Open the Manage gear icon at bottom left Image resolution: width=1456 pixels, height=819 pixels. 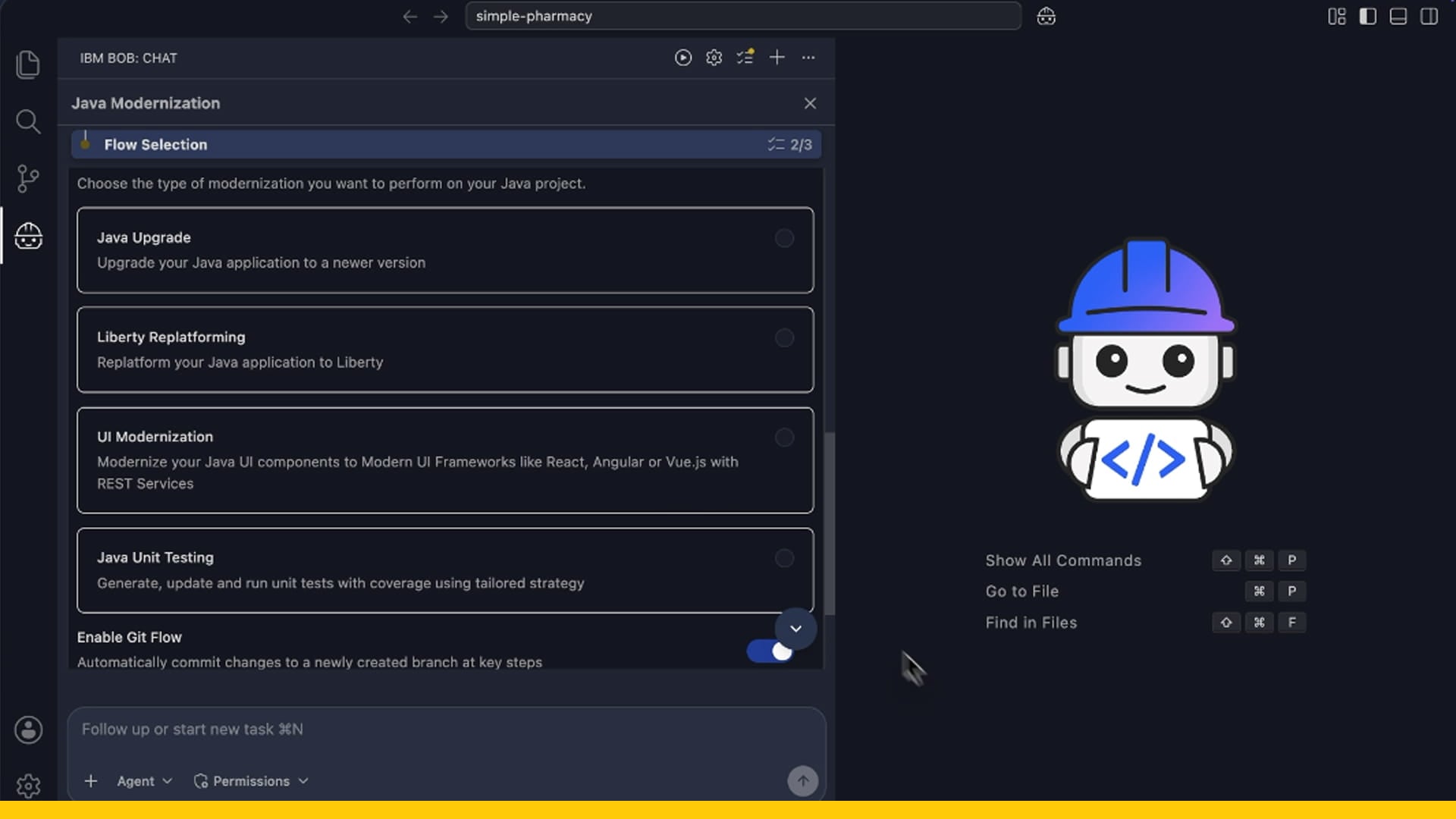click(x=28, y=786)
